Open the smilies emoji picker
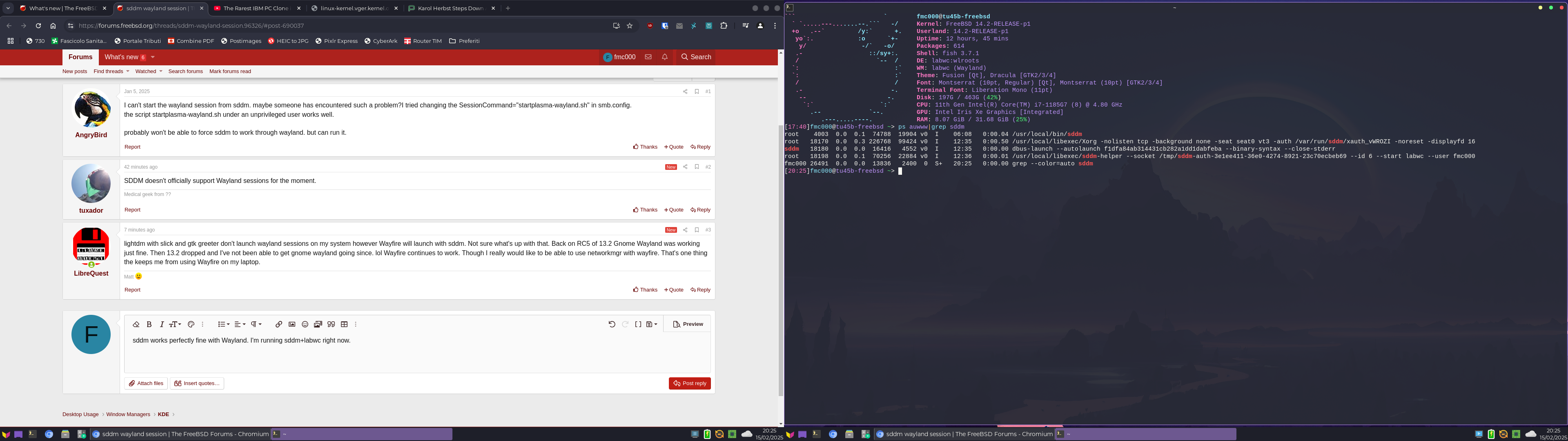Screen dimensions: 1568x441 pyautogui.click(x=305, y=325)
